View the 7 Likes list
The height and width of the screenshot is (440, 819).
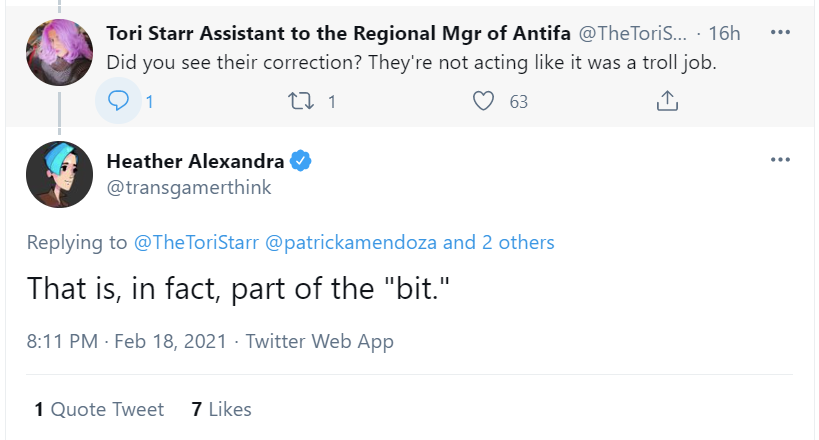coord(221,409)
